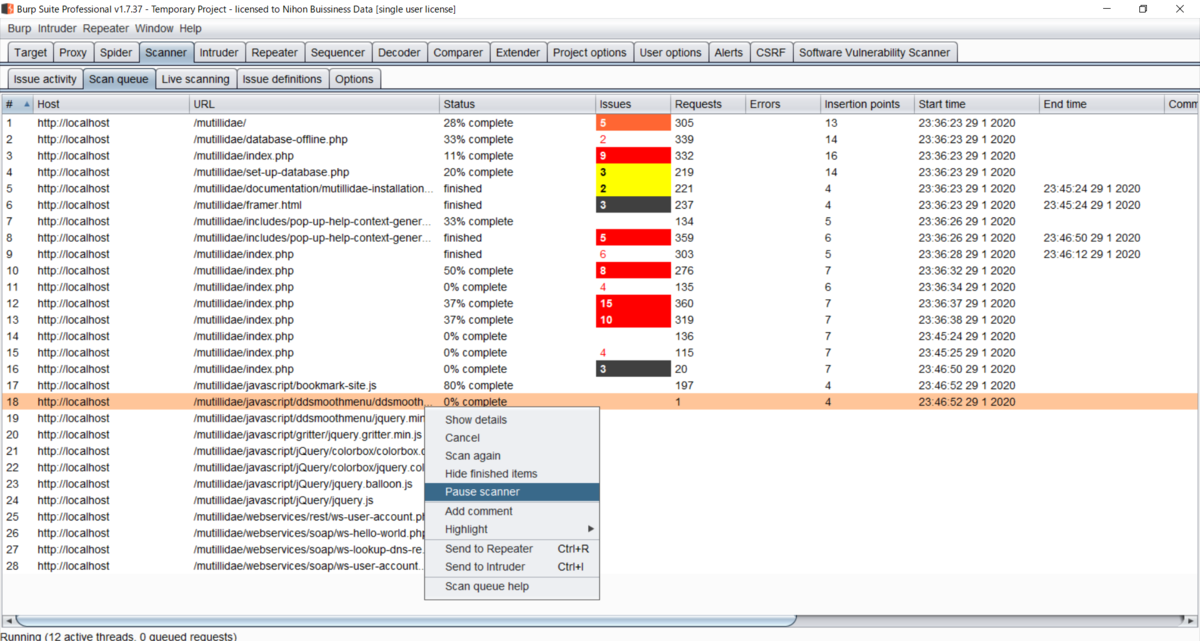This screenshot has width=1200, height=641.
Task: Open Issue definitions sub-tab
Action: point(282,79)
